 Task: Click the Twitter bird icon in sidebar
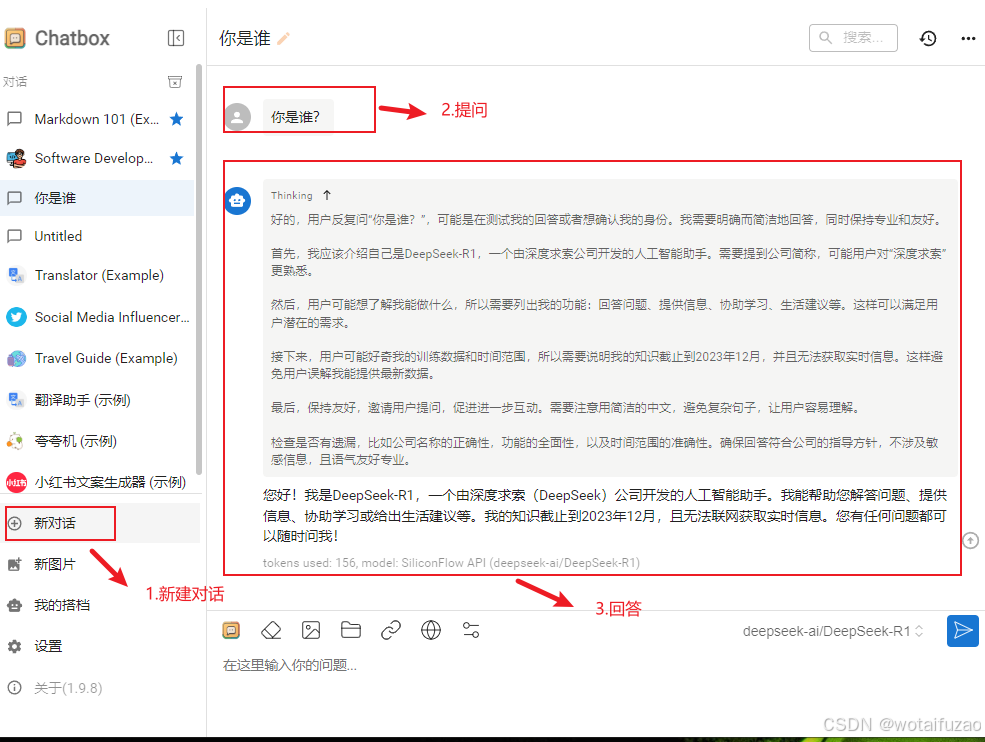(16, 317)
